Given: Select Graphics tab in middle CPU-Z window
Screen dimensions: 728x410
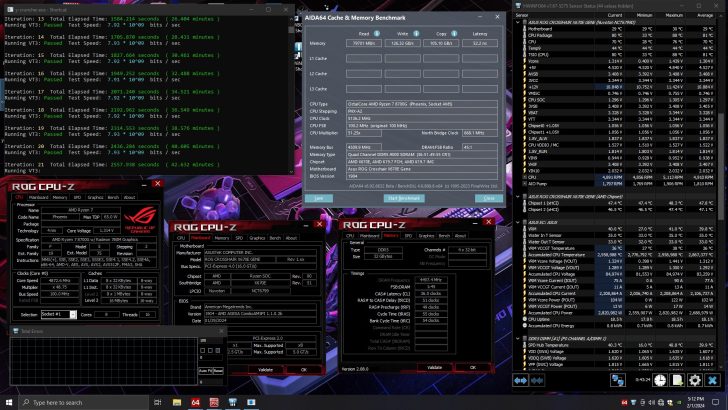Looking at the screenshot, I should tap(257, 238).
